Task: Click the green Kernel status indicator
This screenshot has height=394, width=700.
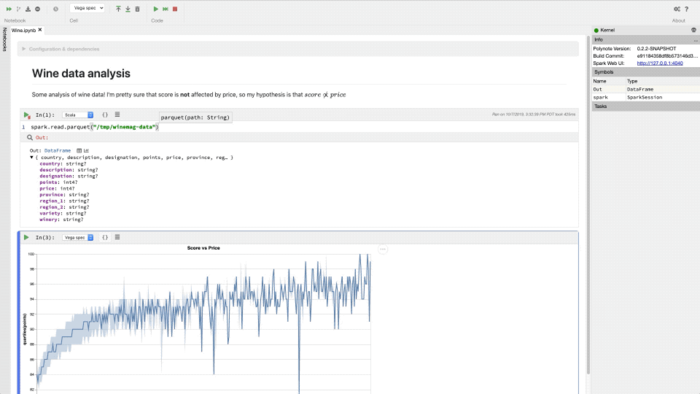Action: [596, 30]
